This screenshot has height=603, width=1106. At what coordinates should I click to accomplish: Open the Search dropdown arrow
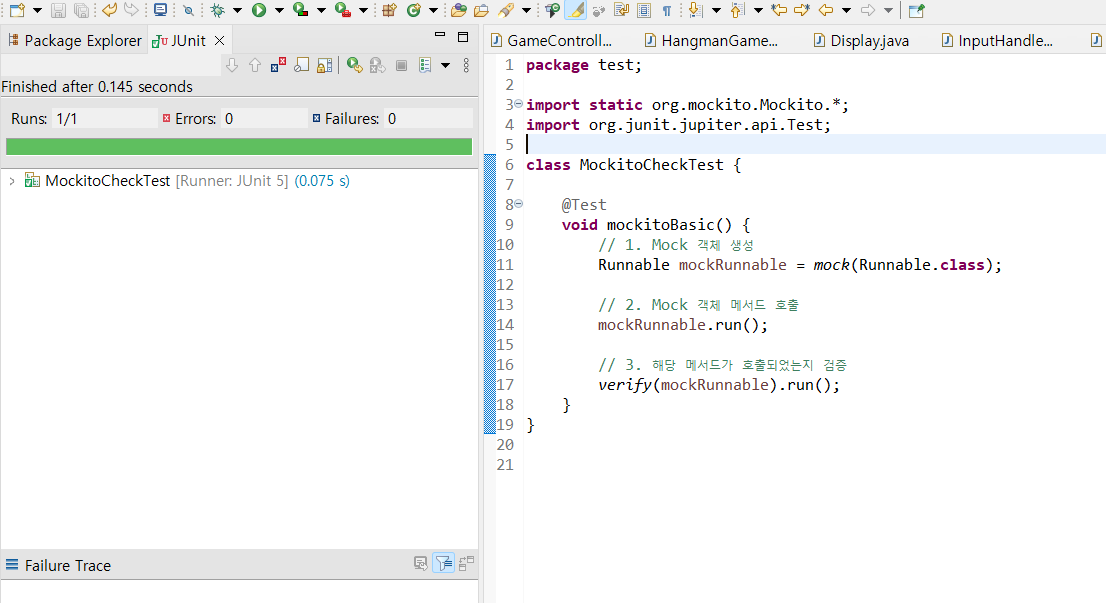526,11
